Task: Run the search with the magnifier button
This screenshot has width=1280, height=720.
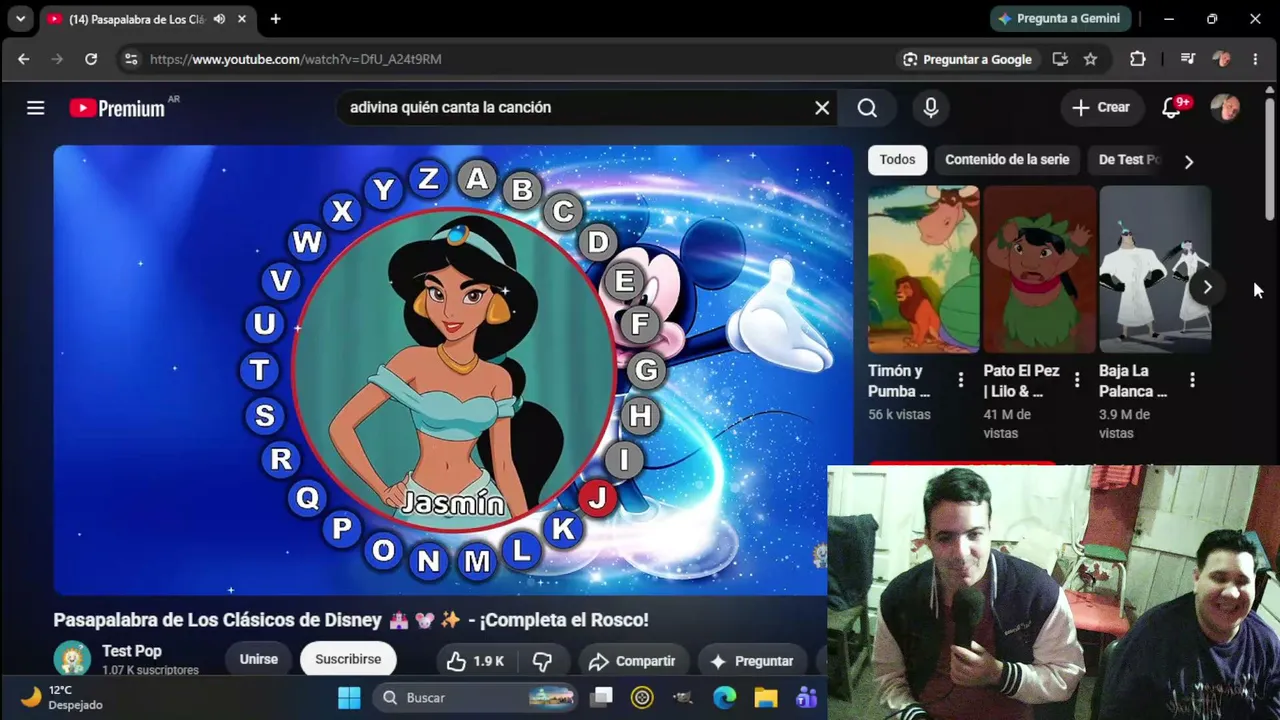Action: pyautogui.click(x=867, y=108)
